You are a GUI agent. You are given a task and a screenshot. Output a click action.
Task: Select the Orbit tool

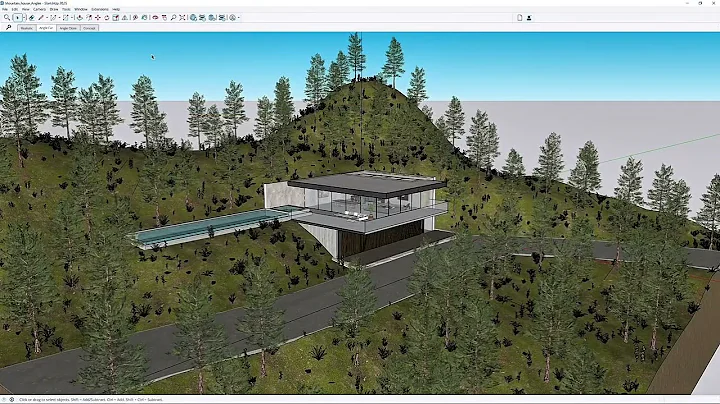click(155, 17)
